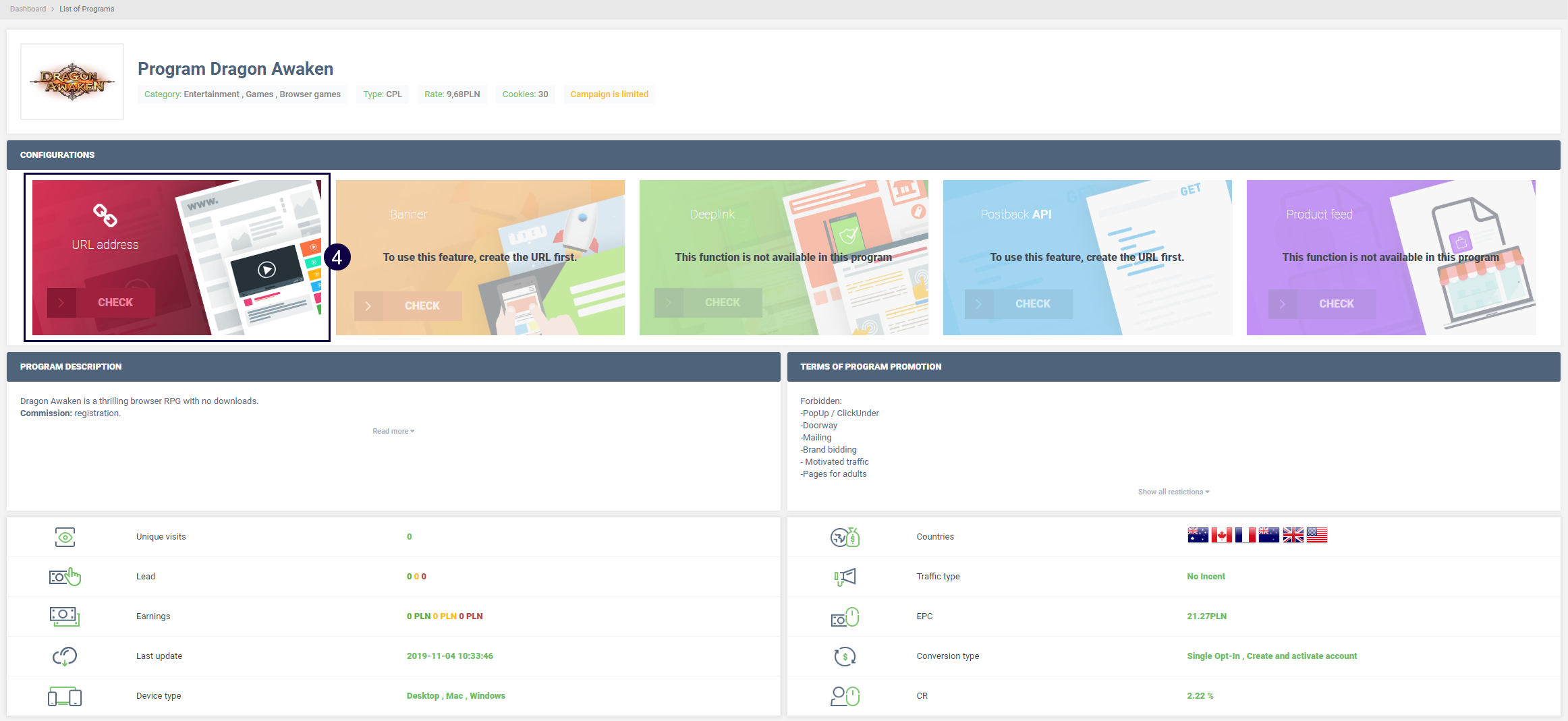
Task: Click the Countries globe money icon
Action: 844,537
